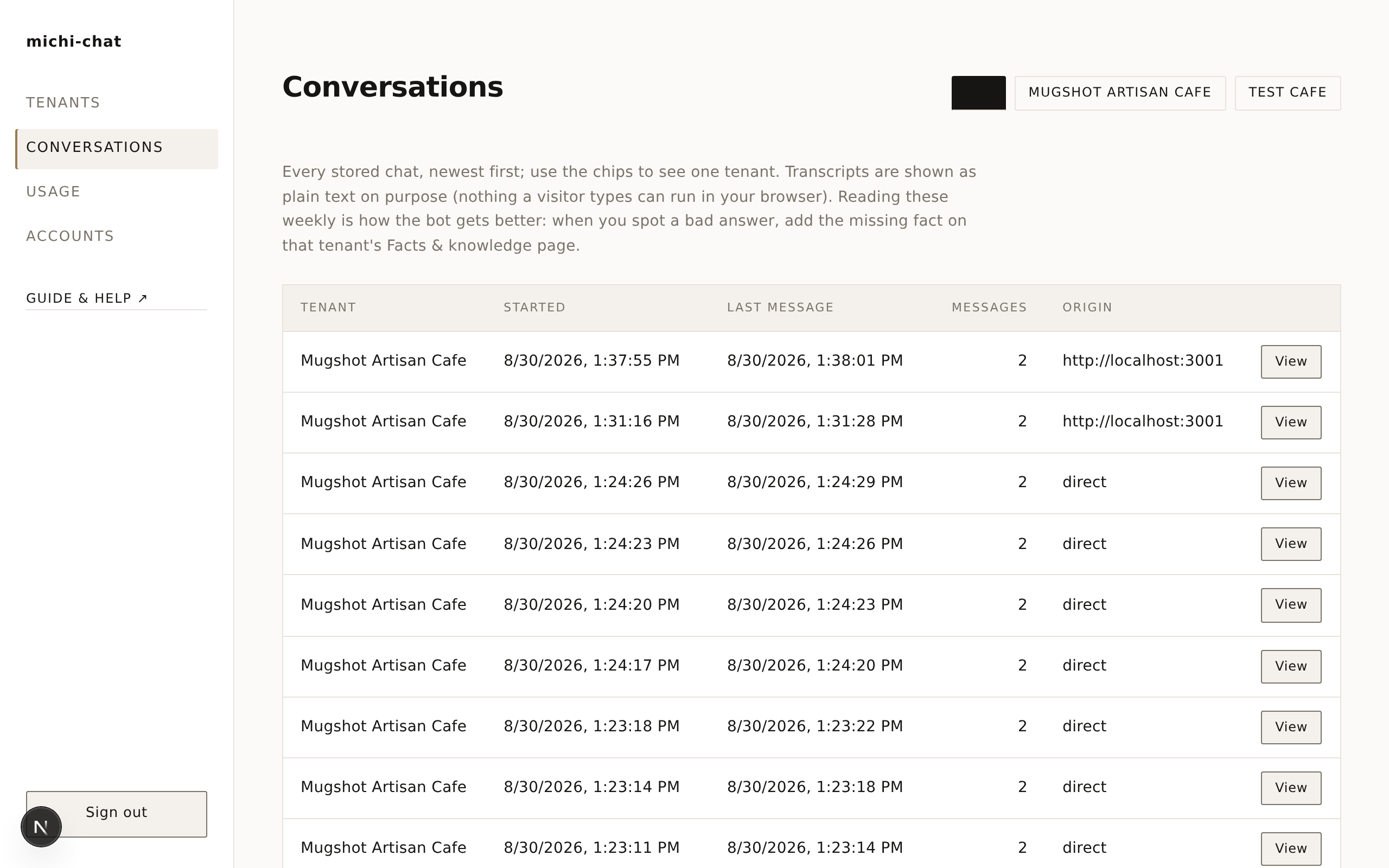Click started time 8/30/2026, 1:24:23 PM

(x=591, y=544)
